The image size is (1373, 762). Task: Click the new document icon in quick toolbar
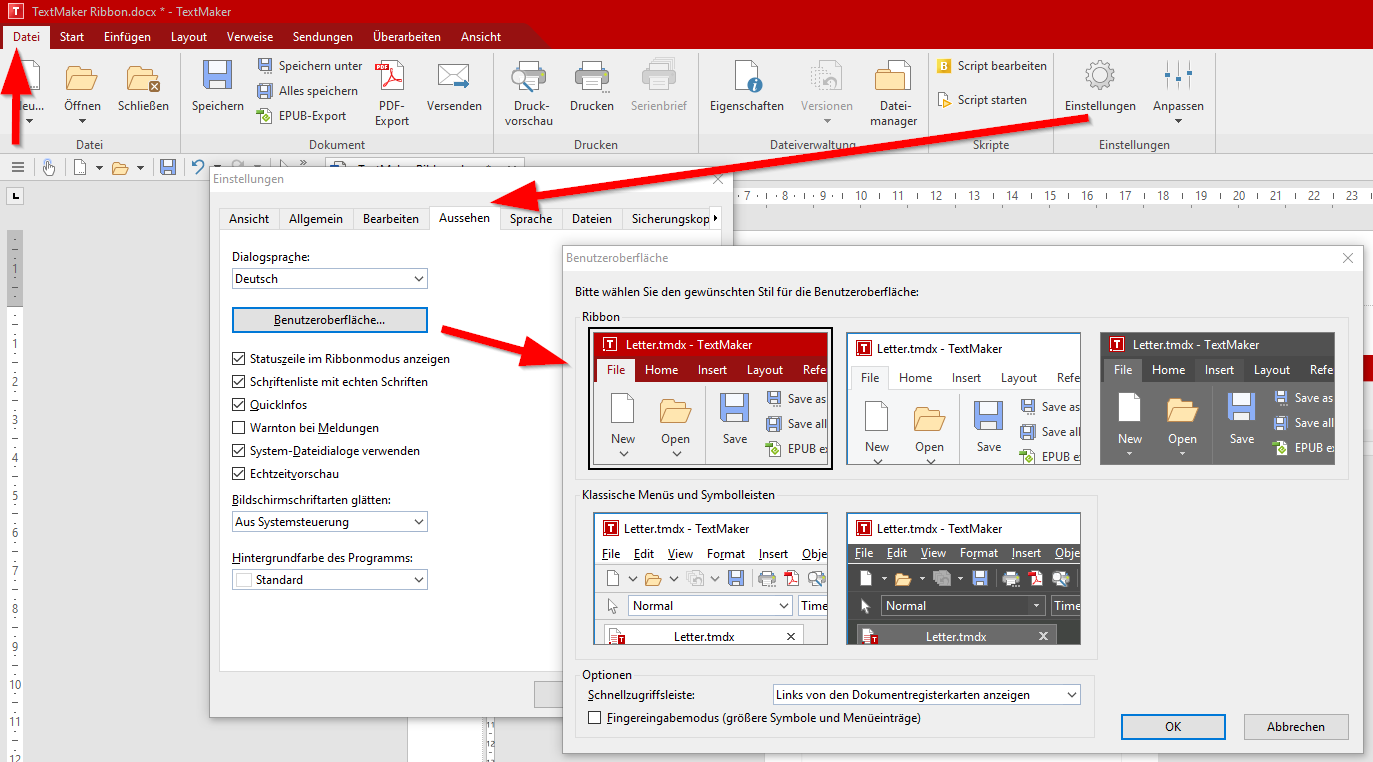click(80, 167)
